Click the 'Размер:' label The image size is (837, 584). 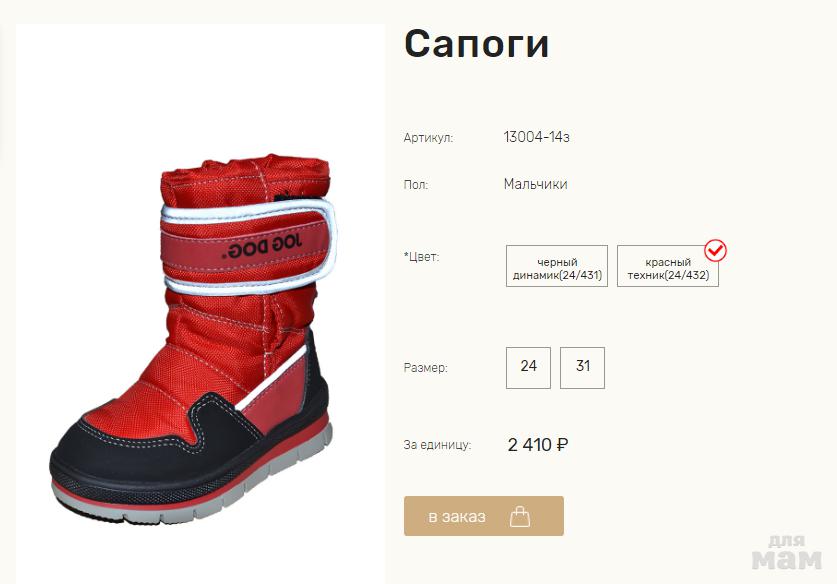click(x=425, y=368)
